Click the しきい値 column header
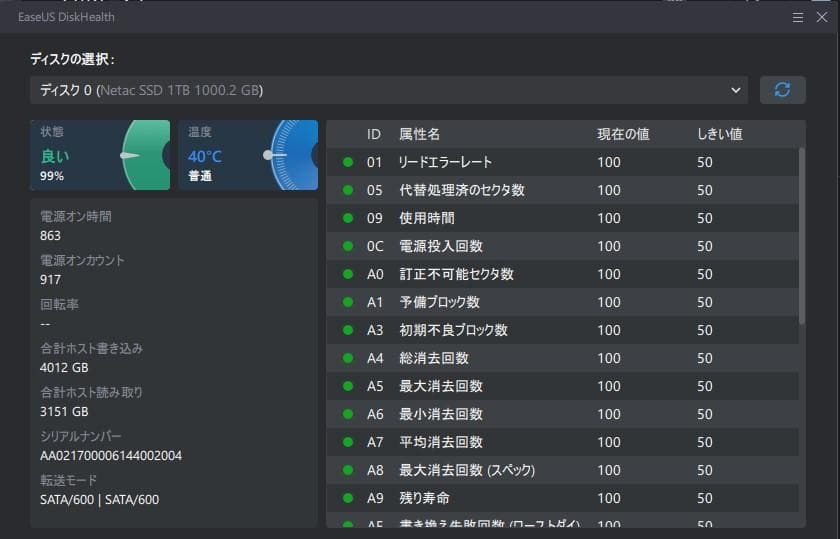The height and width of the screenshot is (539, 840). coord(719,134)
